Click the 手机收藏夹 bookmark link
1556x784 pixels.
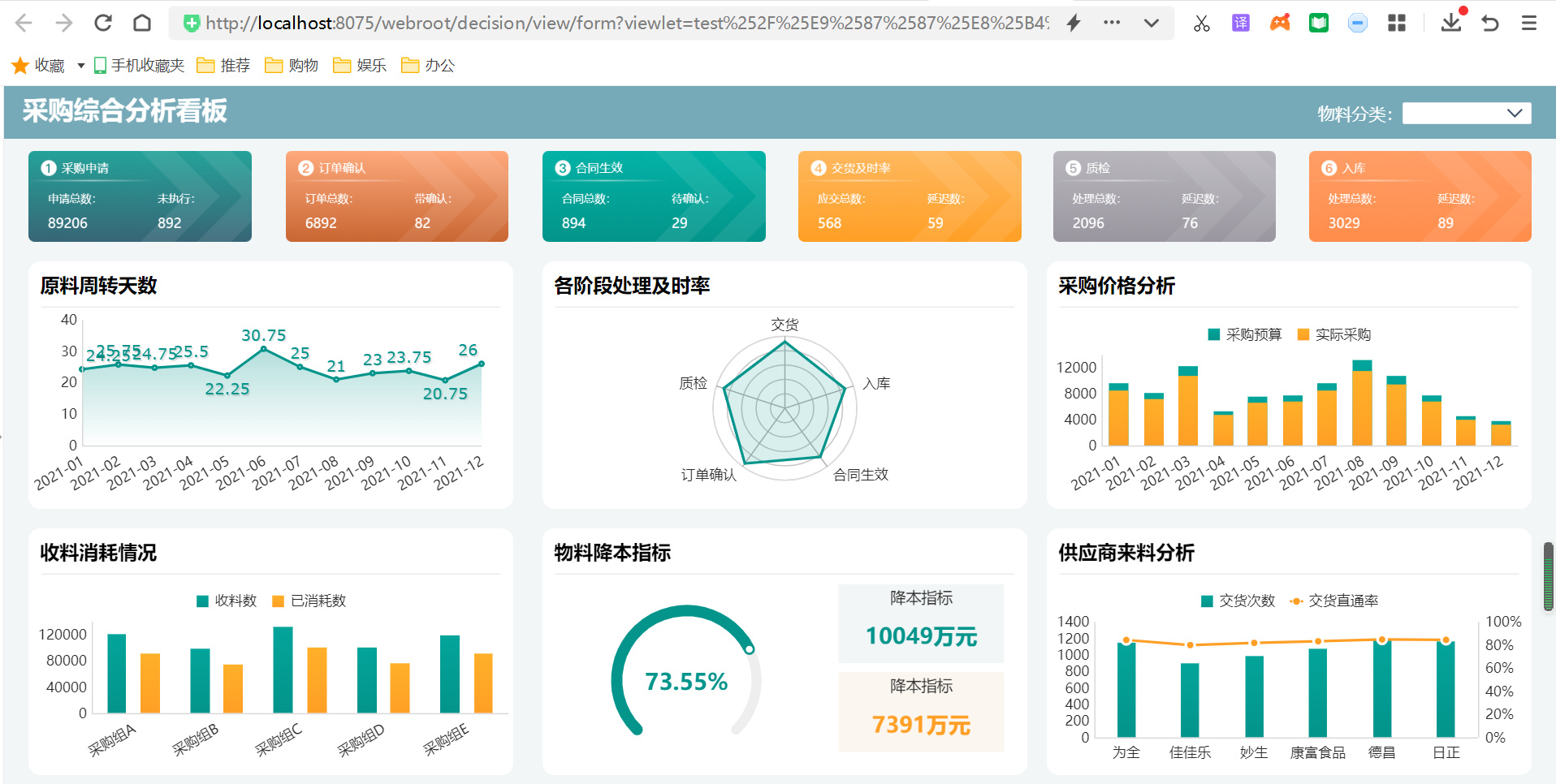(x=139, y=66)
